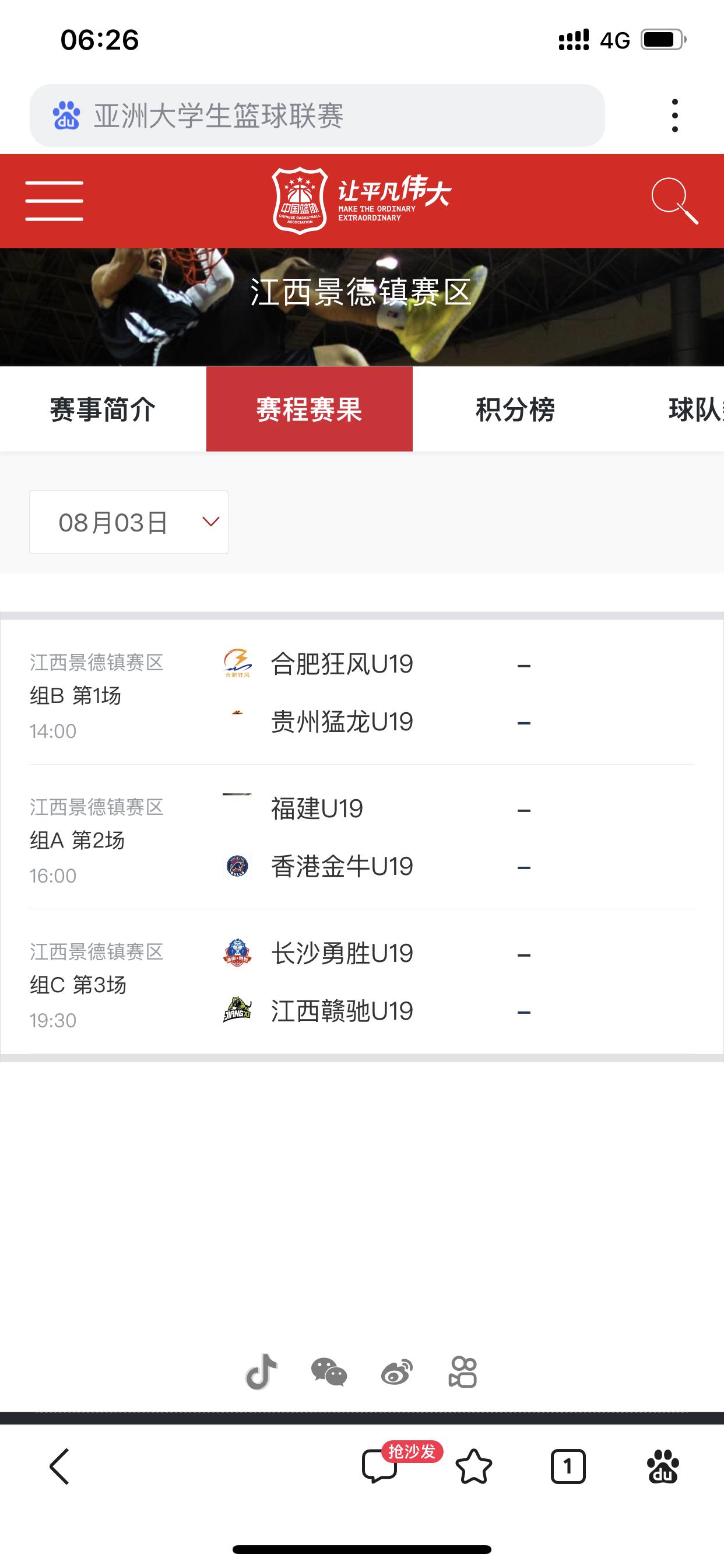Bookmark page with the star icon

[473, 1466]
